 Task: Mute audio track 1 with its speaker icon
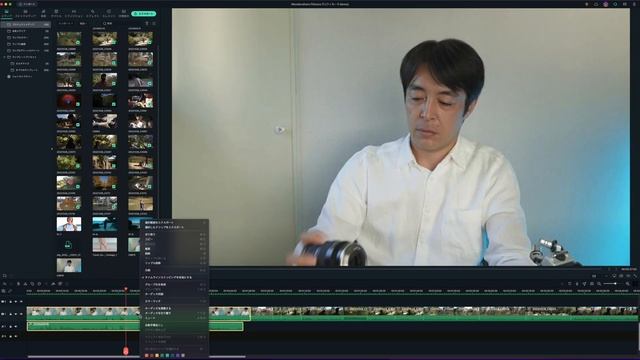pyautogui.click(x=16, y=327)
